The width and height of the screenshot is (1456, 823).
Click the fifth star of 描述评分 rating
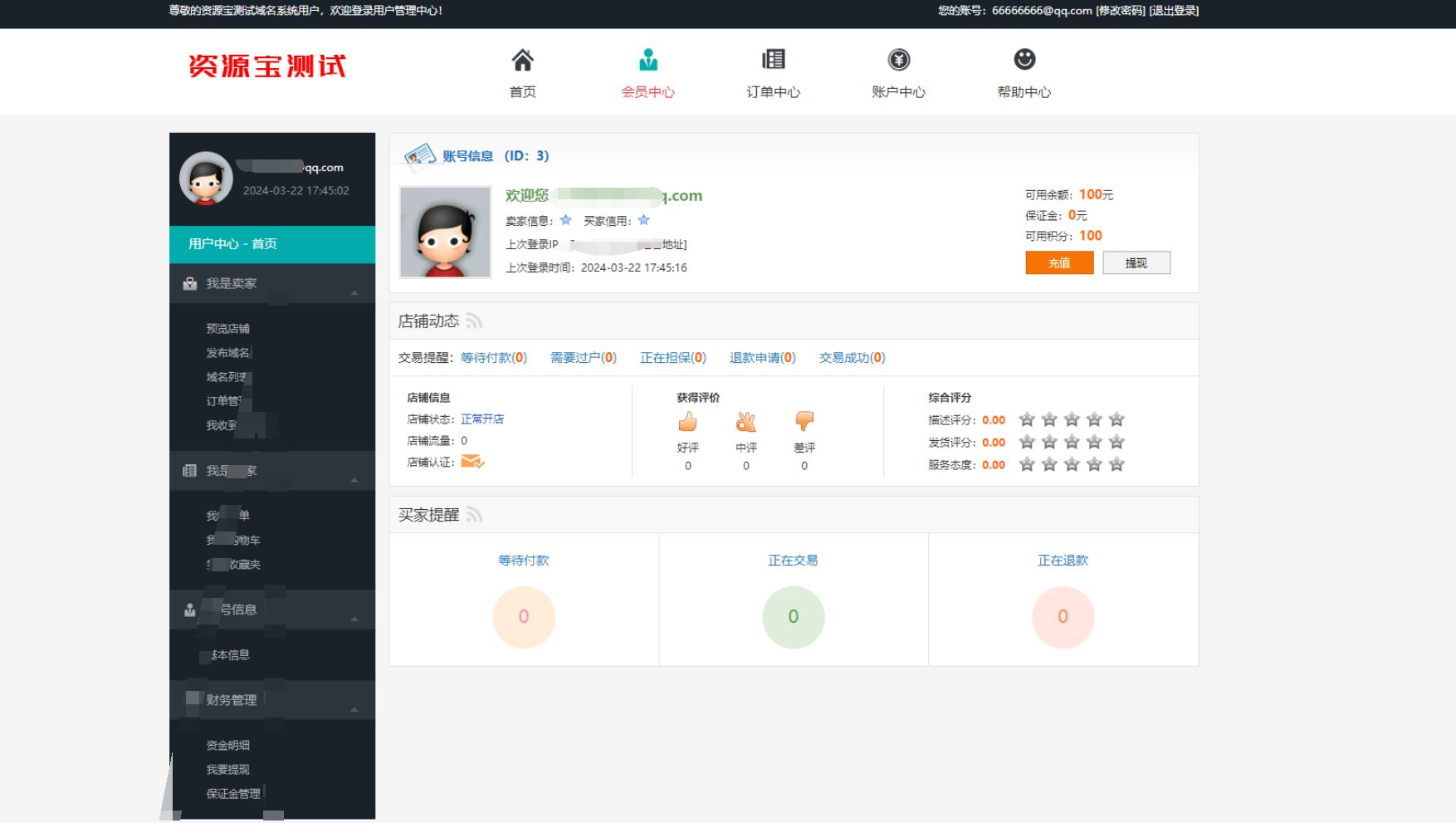click(1116, 419)
